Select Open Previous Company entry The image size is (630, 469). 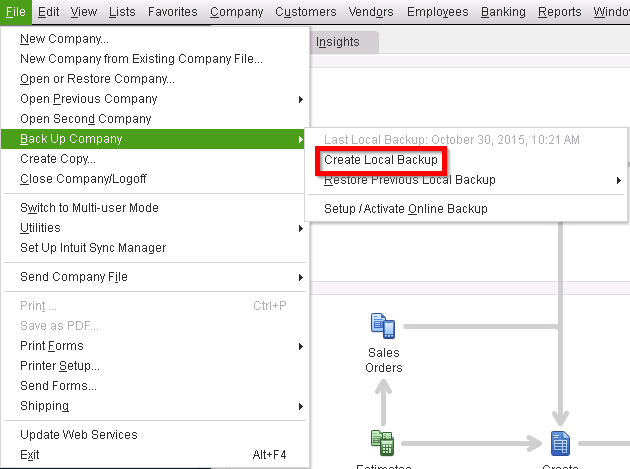(x=155, y=99)
